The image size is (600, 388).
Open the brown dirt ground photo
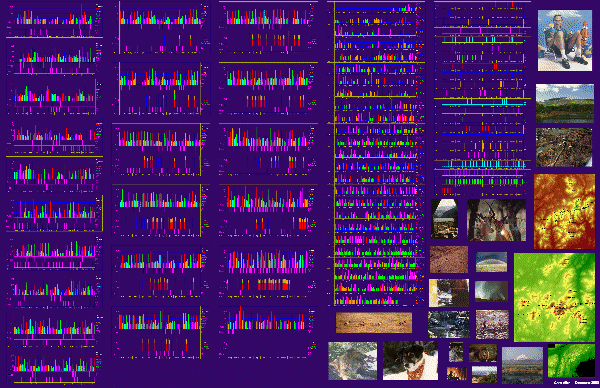pos(449,259)
